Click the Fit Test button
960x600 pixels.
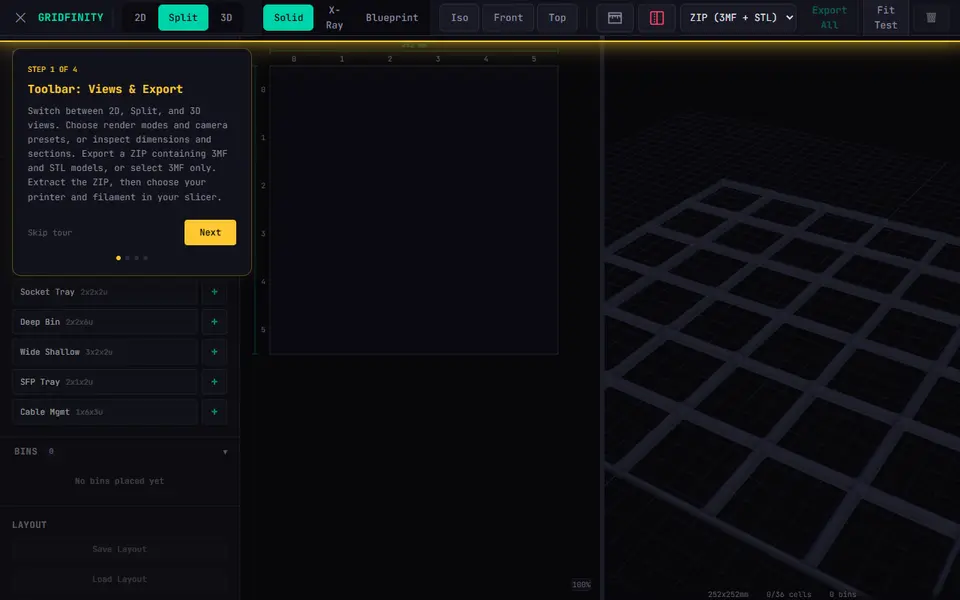(885, 18)
